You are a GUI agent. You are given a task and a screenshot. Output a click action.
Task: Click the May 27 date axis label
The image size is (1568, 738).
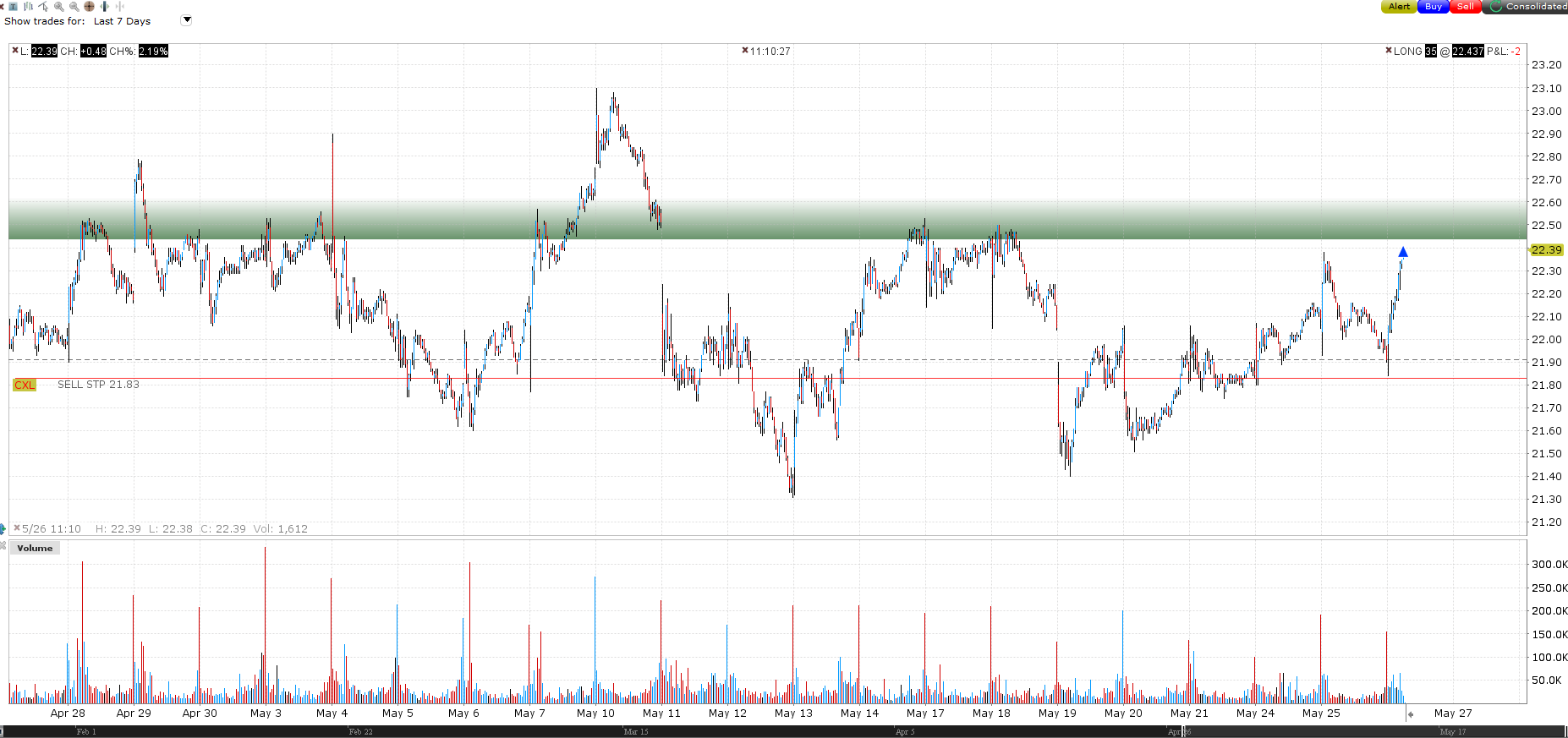(1453, 713)
